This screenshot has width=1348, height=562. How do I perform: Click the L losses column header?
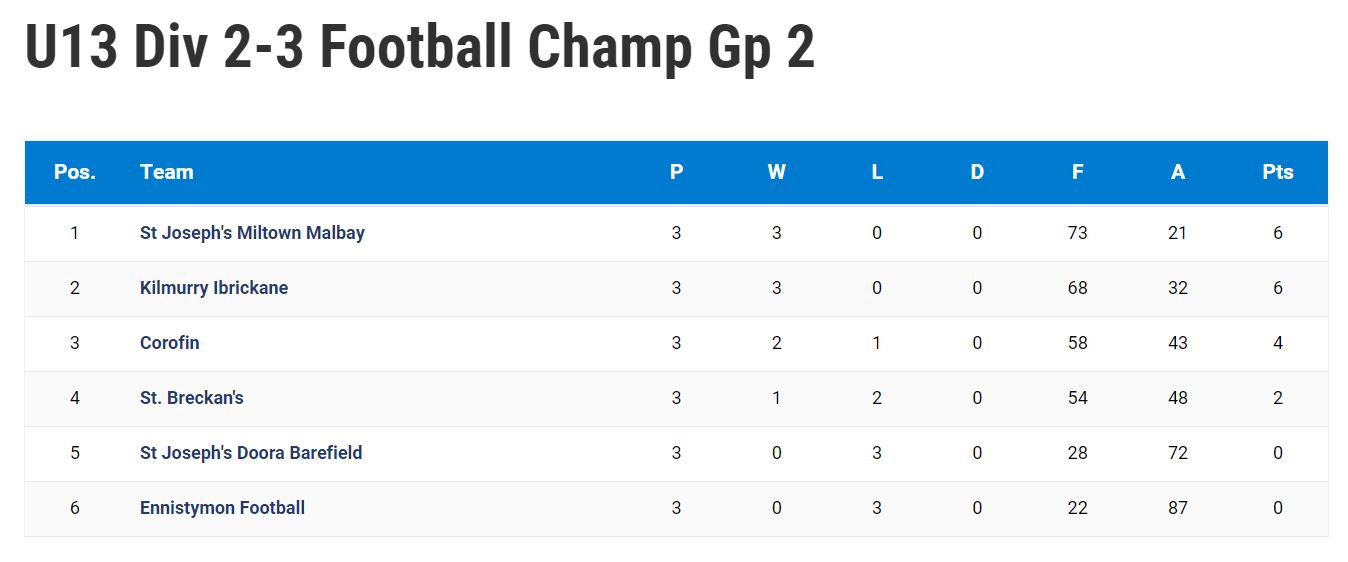click(x=877, y=172)
